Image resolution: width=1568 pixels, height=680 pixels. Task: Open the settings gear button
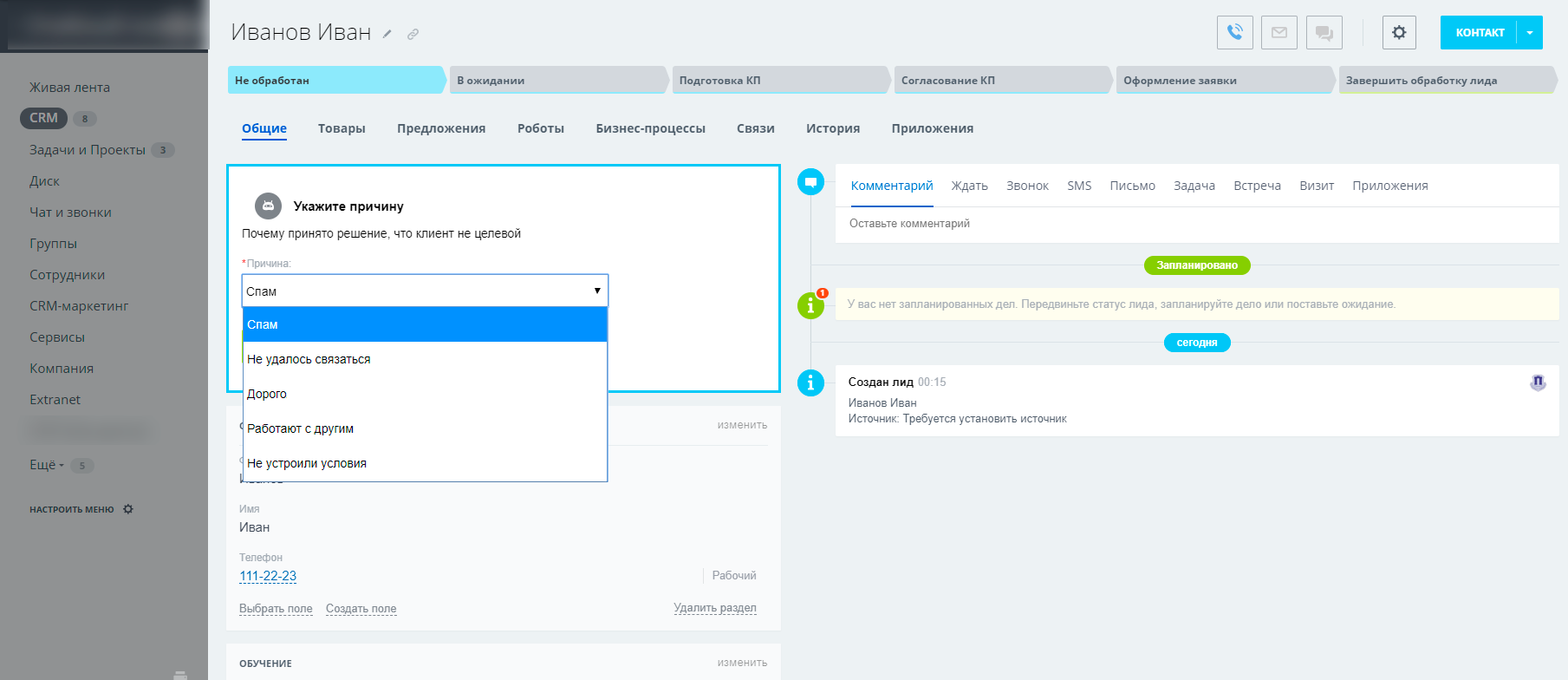[1398, 33]
